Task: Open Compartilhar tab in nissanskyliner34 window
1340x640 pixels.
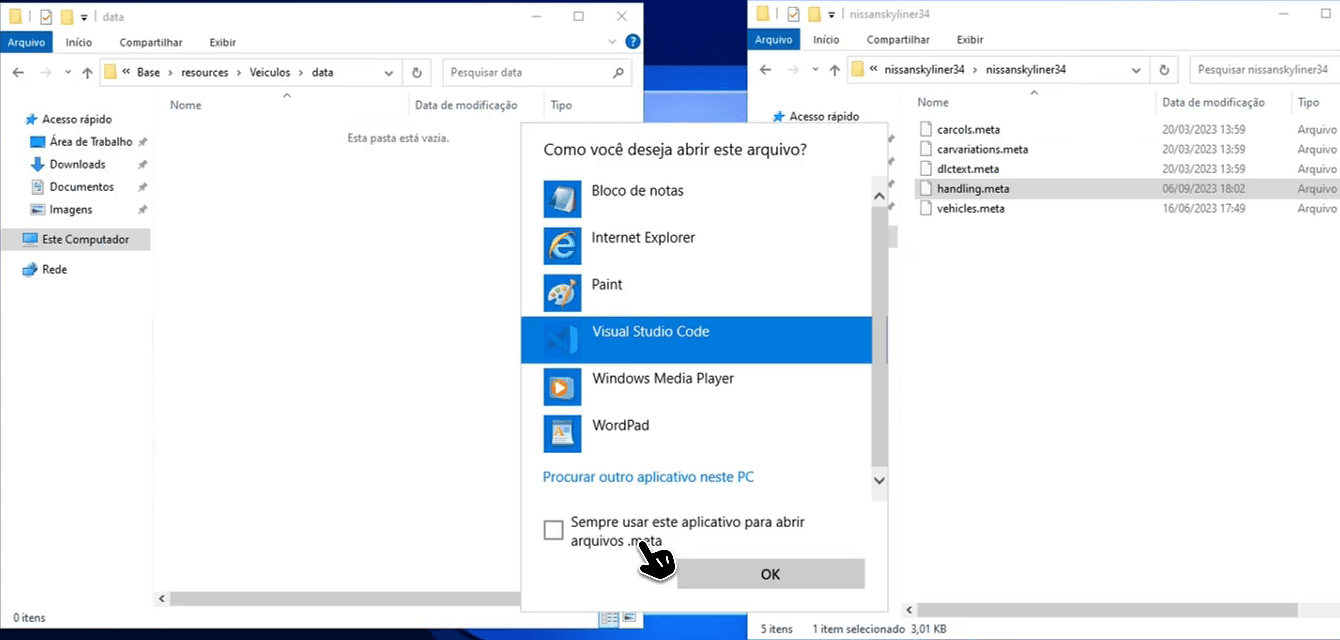Action: click(898, 40)
